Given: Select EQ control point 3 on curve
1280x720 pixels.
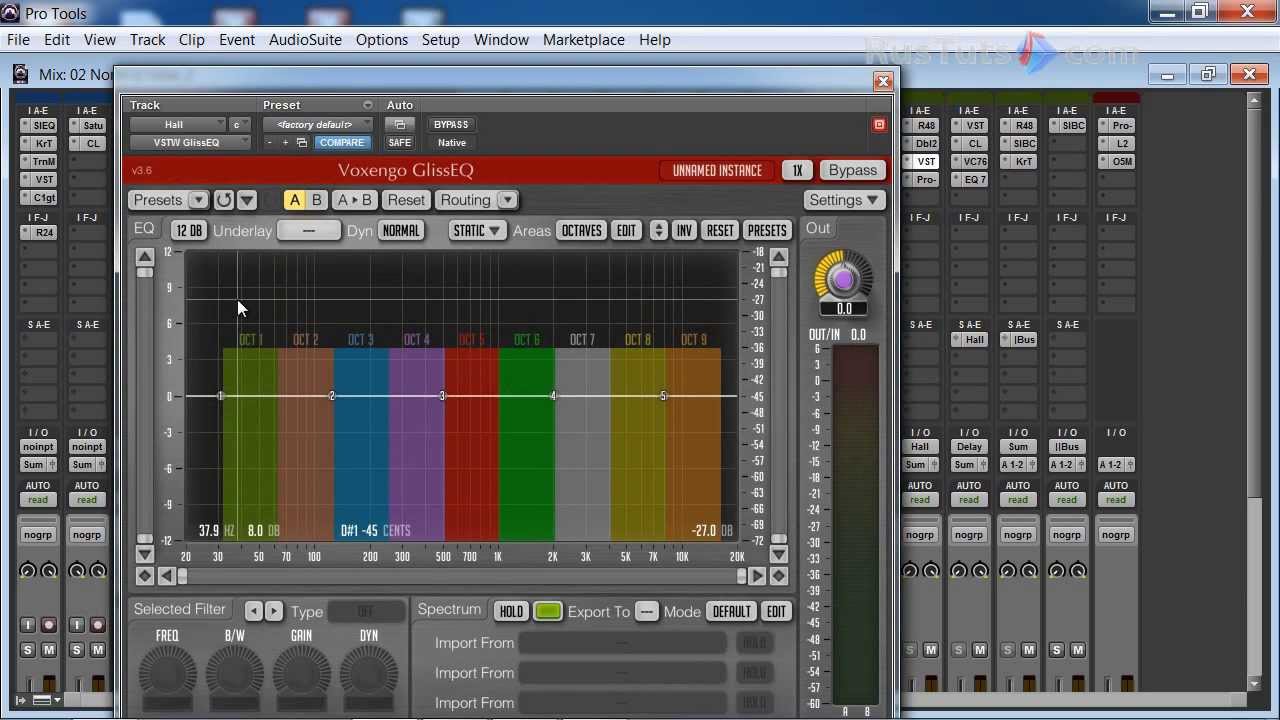Looking at the screenshot, I should [442, 397].
